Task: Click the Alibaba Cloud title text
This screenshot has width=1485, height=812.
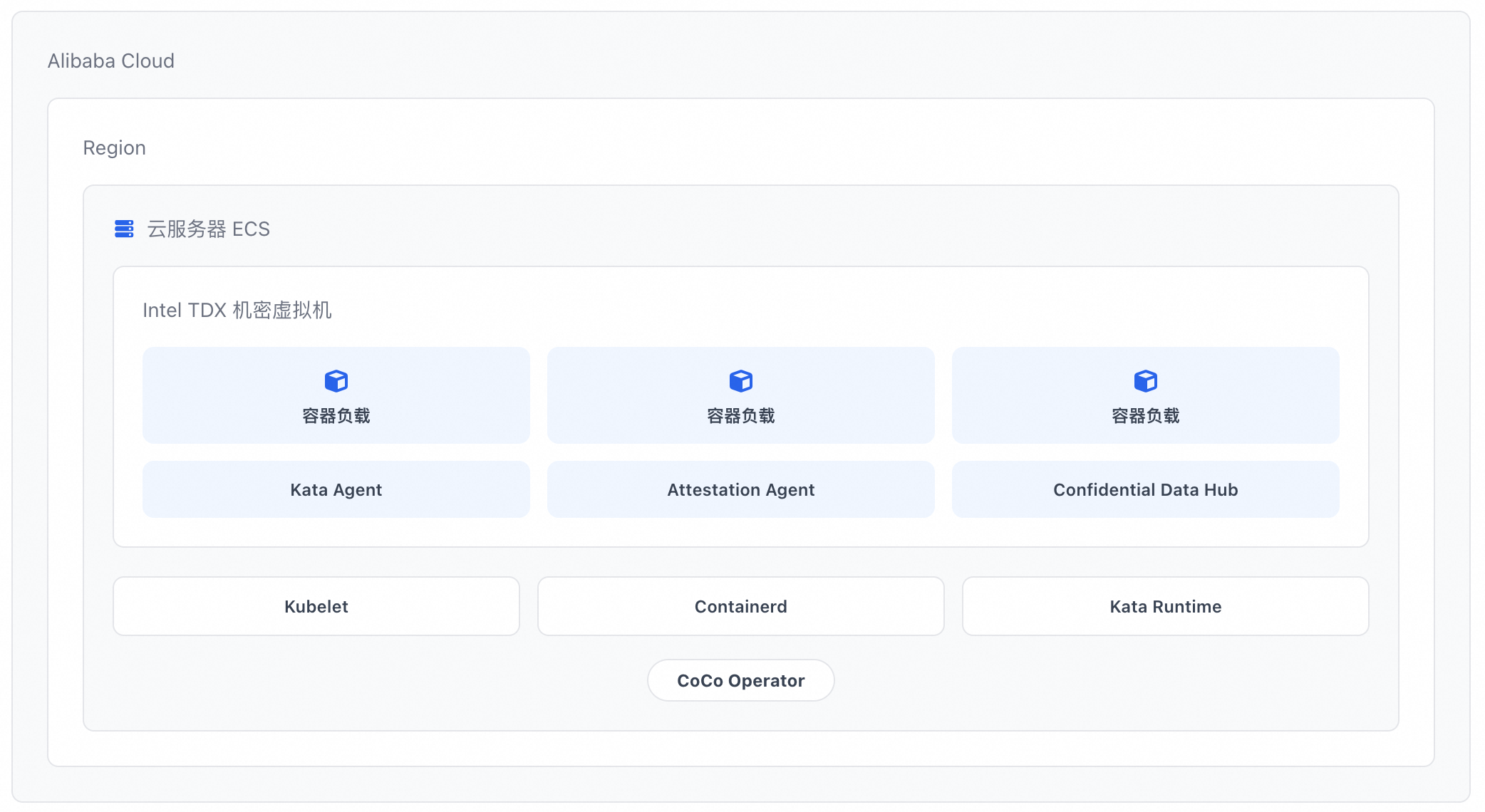Action: pos(111,61)
